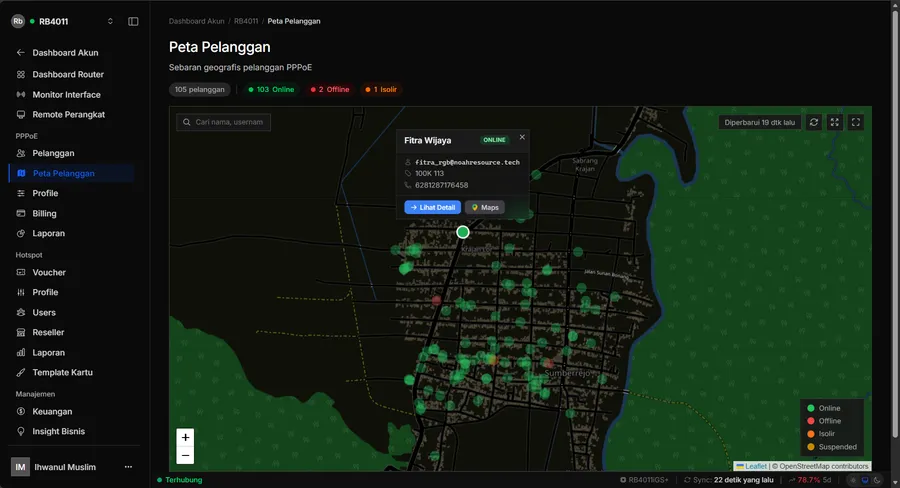The height and width of the screenshot is (488, 900).
Task: Click the Remote Perangkat monitor icon
Action: point(21,114)
